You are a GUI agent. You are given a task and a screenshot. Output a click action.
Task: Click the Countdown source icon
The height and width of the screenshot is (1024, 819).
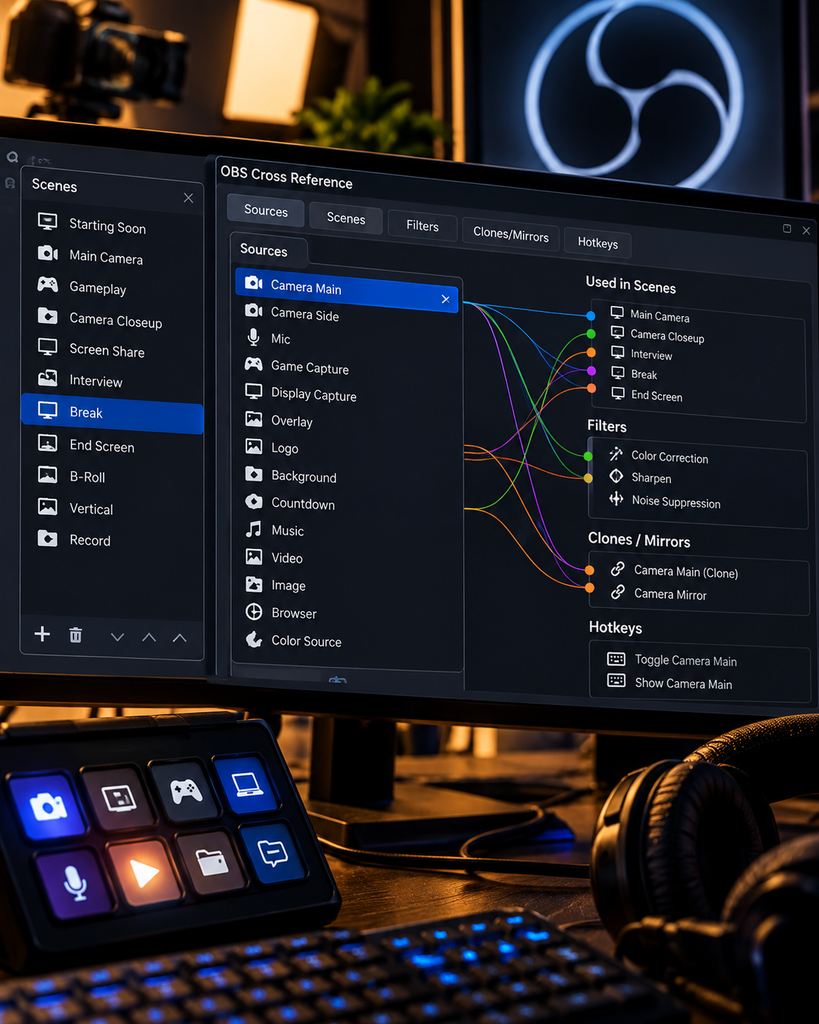(253, 502)
